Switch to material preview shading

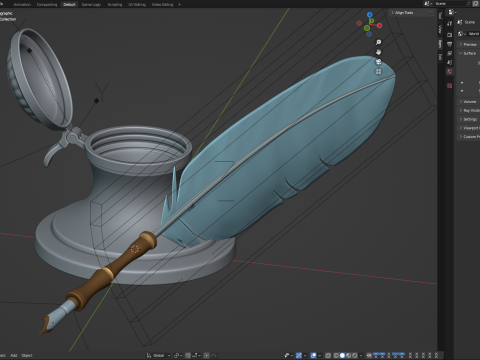(349, 355)
